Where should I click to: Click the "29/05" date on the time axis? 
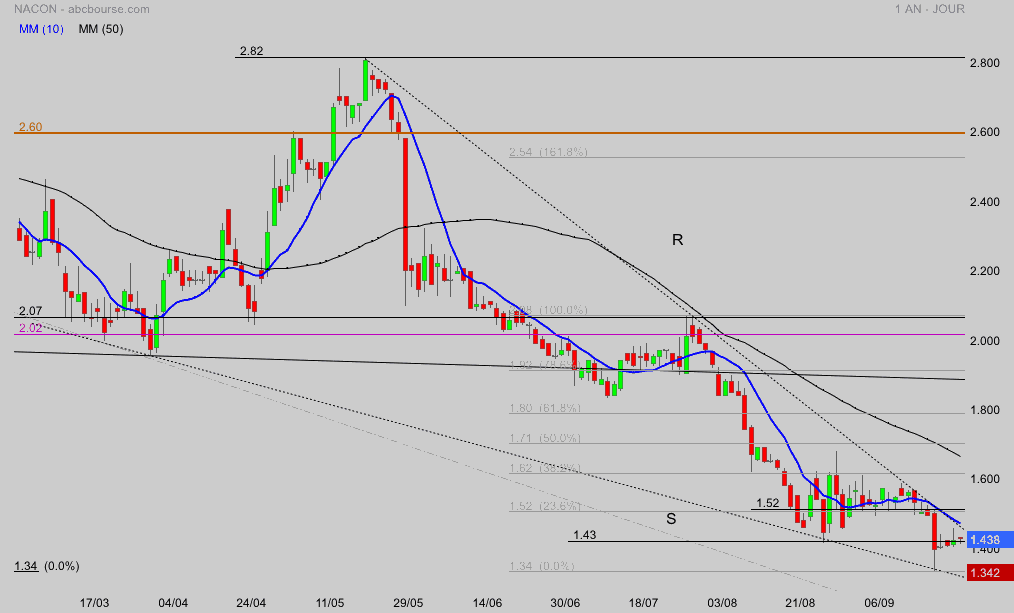point(408,603)
